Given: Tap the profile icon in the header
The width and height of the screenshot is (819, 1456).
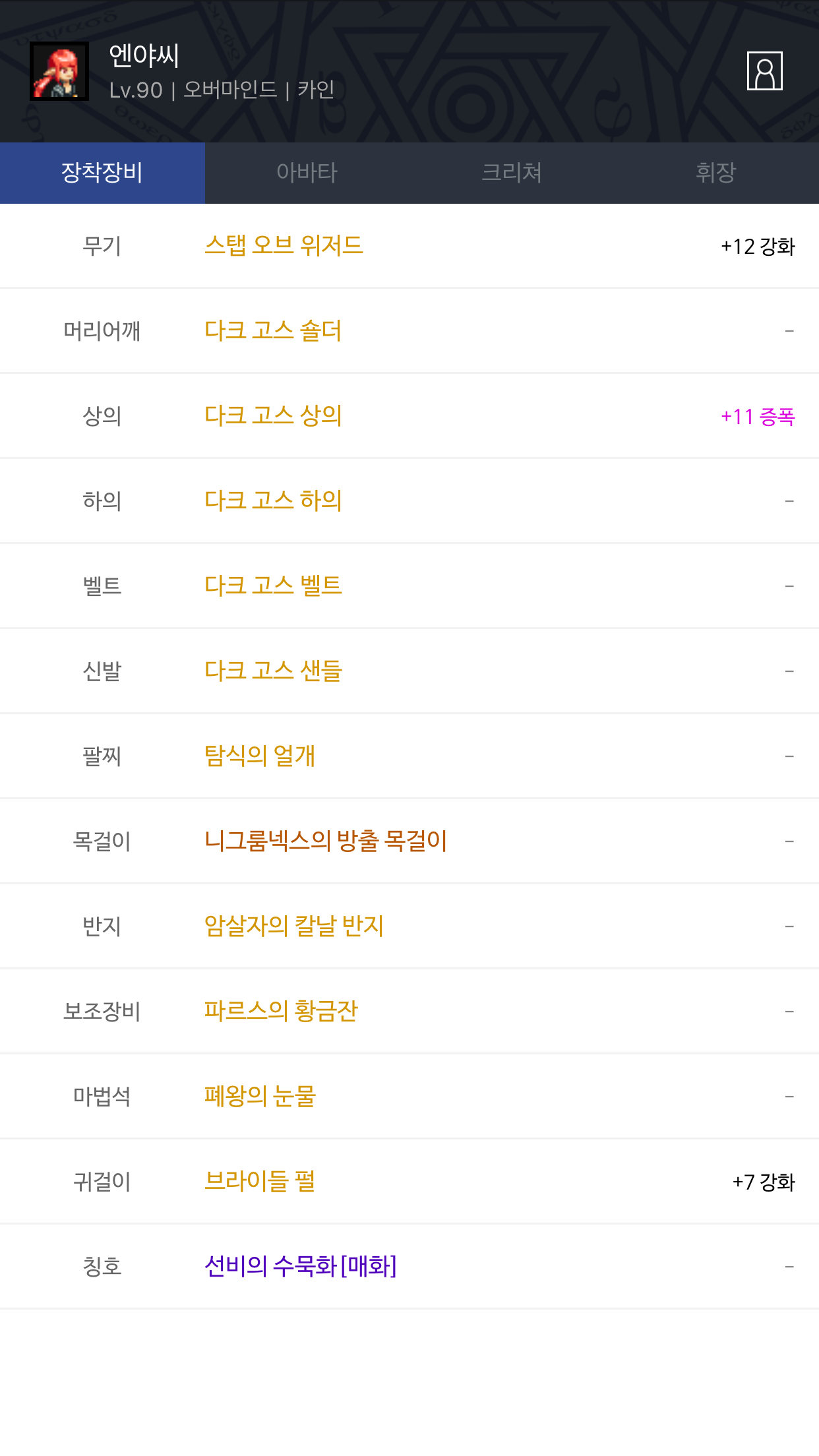Looking at the screenshot, I should 764,71.
